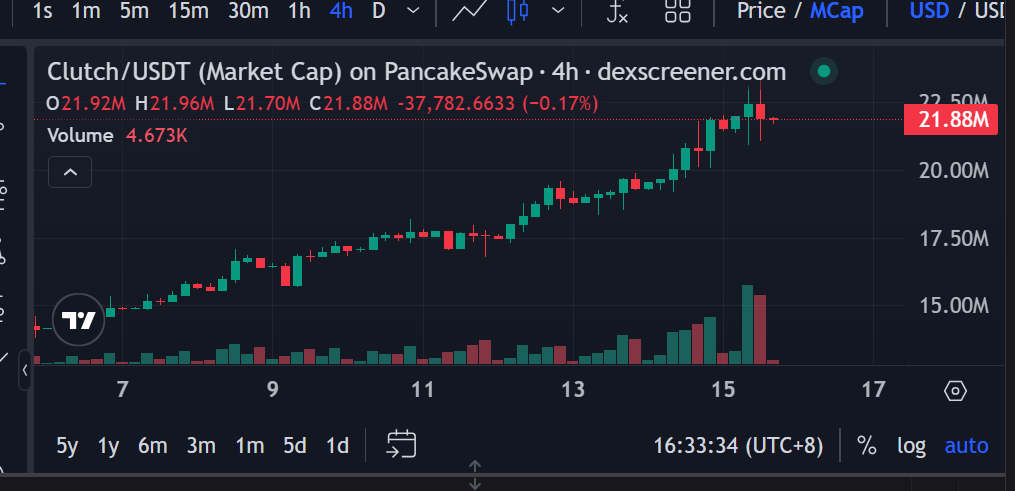Set range to 1y

(x=108, y=446)
